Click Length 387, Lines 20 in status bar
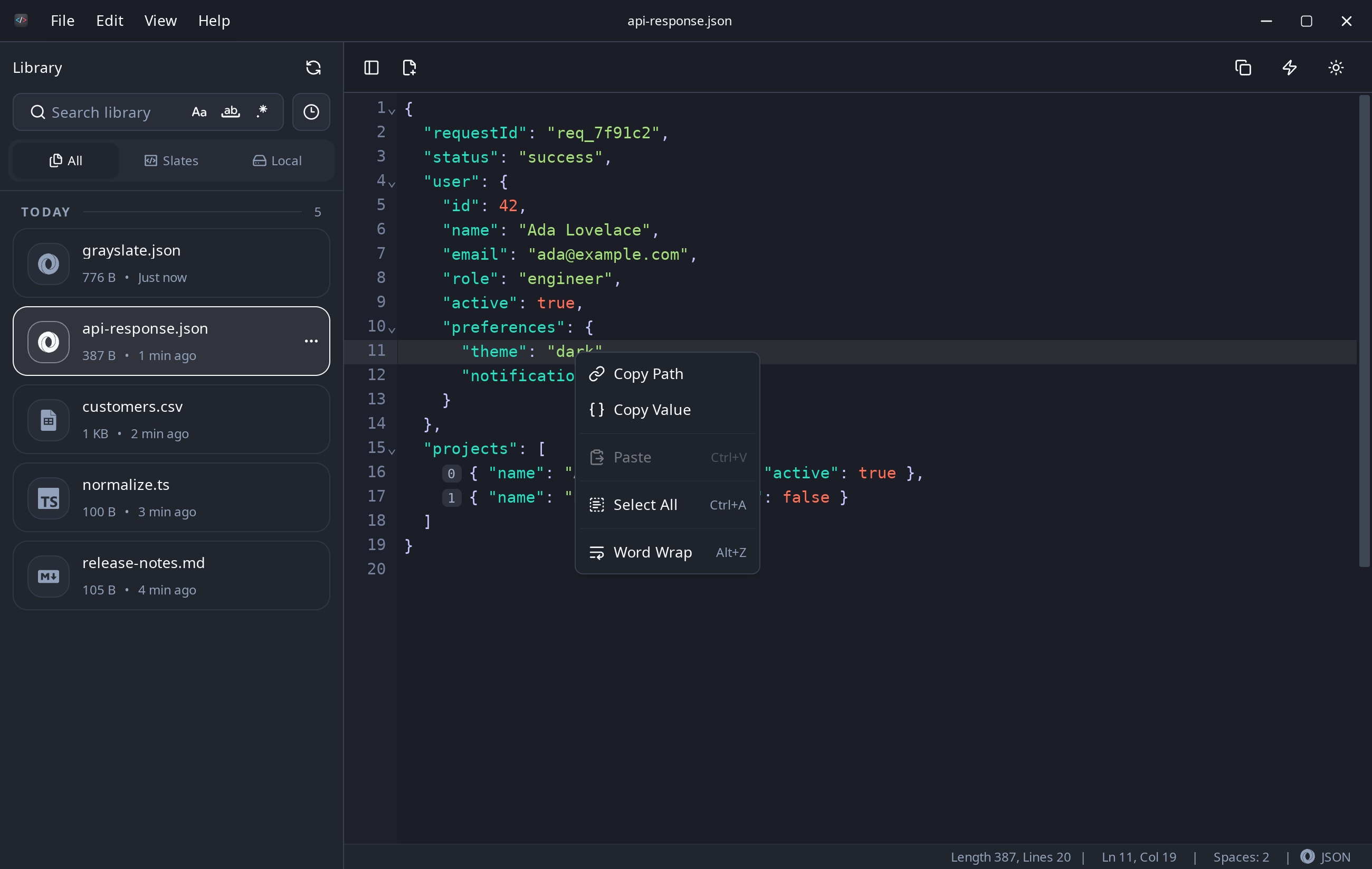The width and height of the screenshot is (1372, 869). [1010, 857]
